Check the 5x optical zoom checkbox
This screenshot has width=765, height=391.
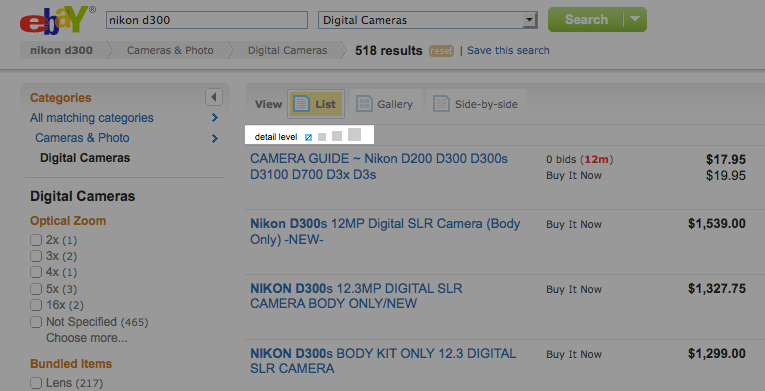click(x=36, y=289)
